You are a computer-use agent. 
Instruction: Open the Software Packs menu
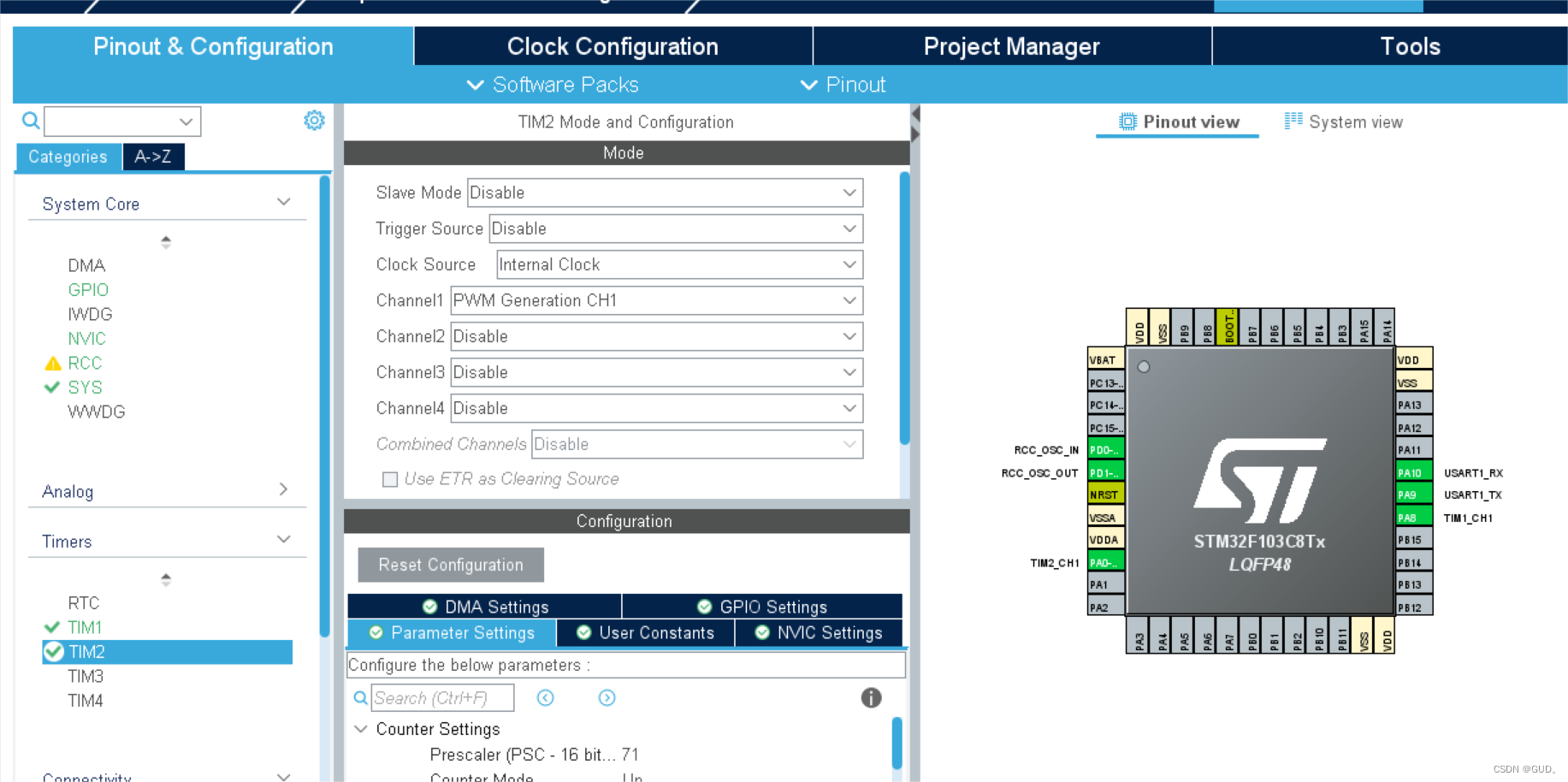(x=553, y=85)
